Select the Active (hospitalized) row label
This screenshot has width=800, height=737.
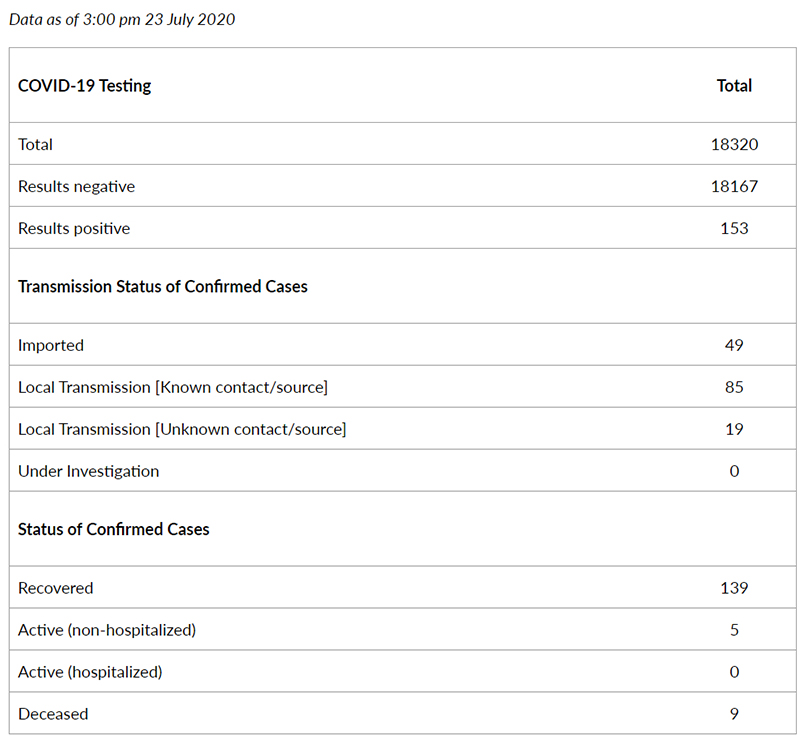(90, 672)
